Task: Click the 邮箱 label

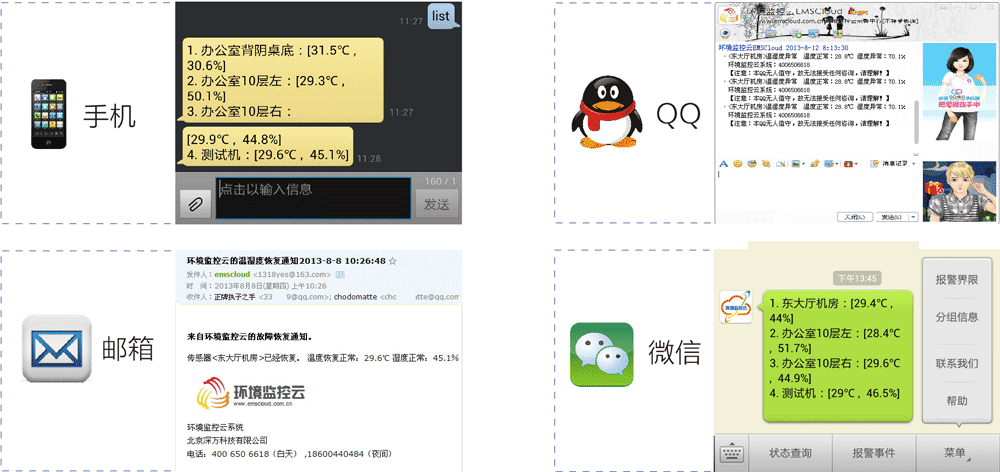Action: (128, 348)
